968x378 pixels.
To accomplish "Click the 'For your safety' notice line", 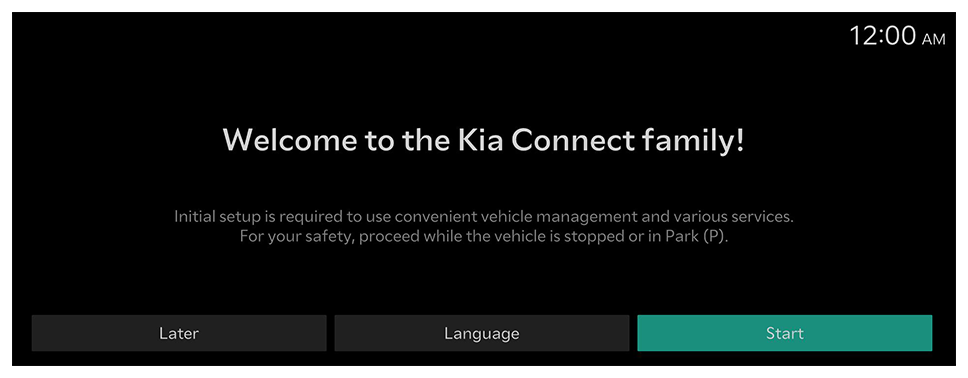I will [x=484, y=237].
